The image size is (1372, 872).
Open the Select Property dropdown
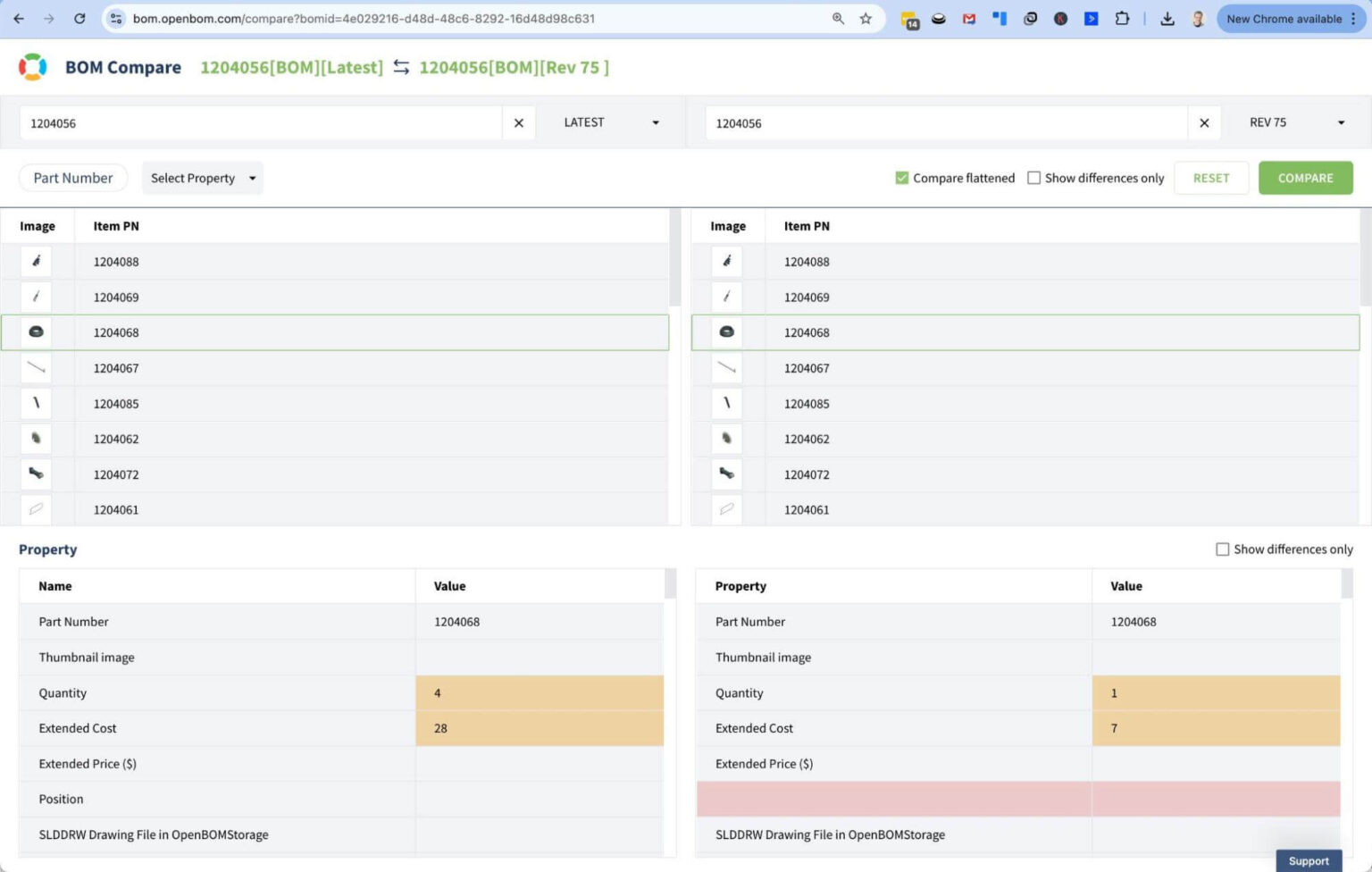click(x=202, y=178)
